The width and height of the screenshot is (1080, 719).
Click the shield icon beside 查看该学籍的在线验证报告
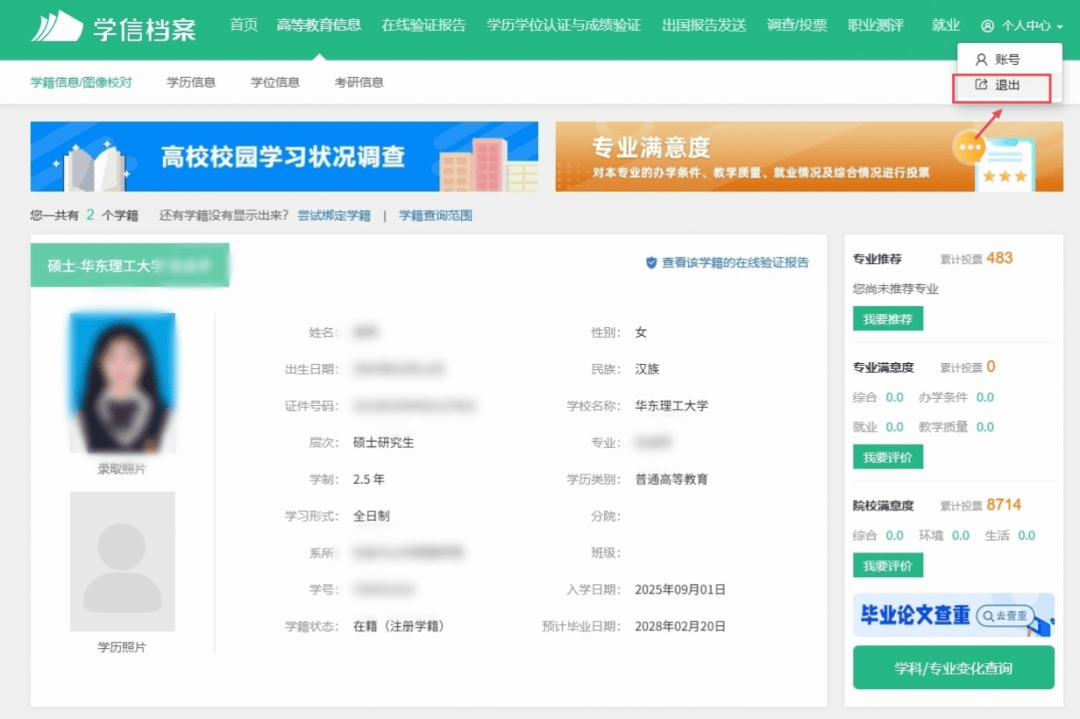(x=651, y=263)
